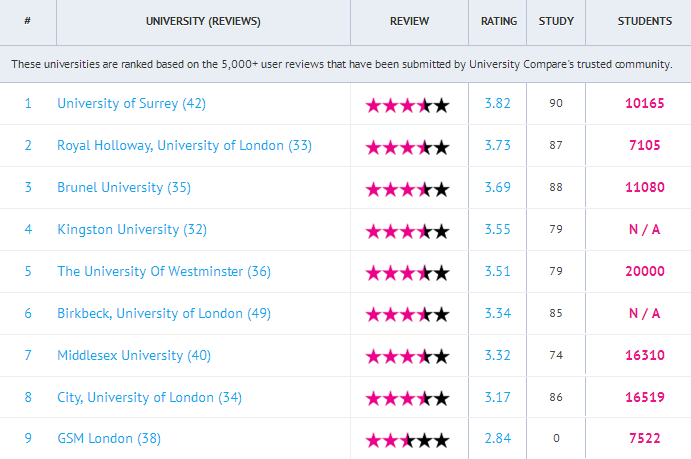The image size is (691, 459).
Task: Click the 3.32 rating value
Action: click(x=498, y=355)
